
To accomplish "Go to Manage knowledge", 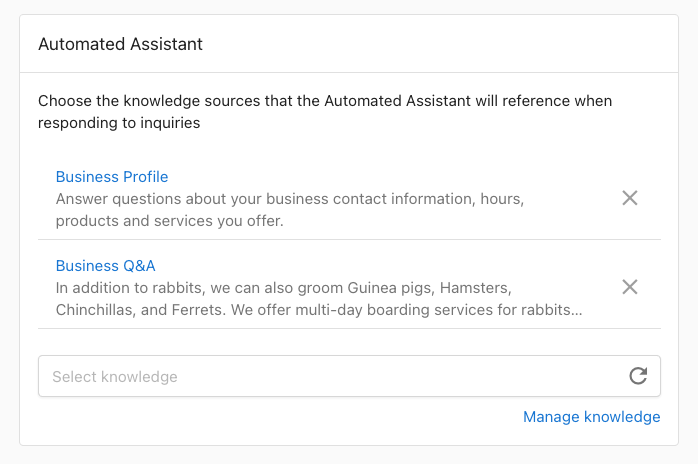I will coord(591,417).
